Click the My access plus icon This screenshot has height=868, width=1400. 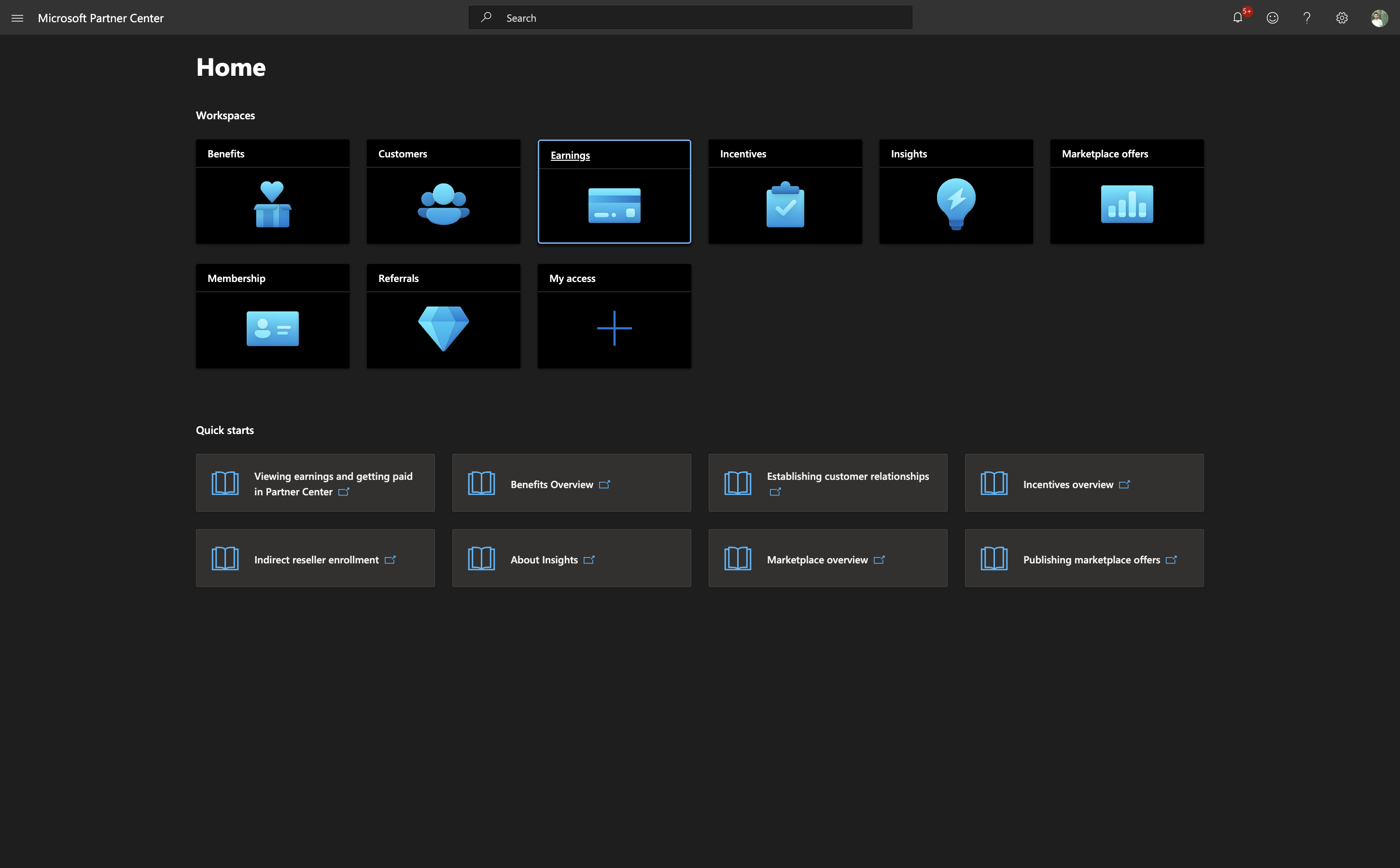(x=614, y=328)
